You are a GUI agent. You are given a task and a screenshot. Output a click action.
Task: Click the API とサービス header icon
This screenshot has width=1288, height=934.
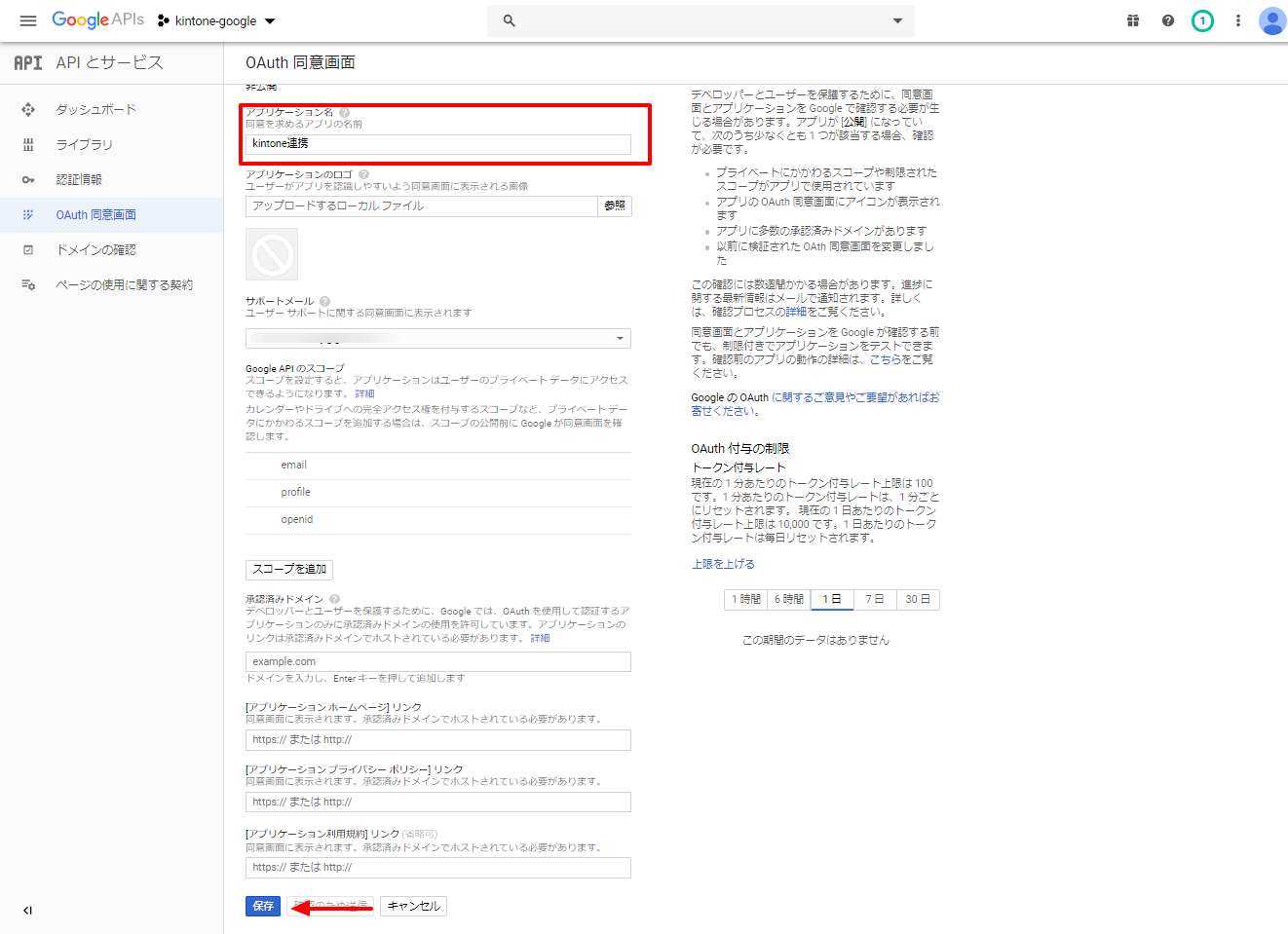(x=28, y=62)
